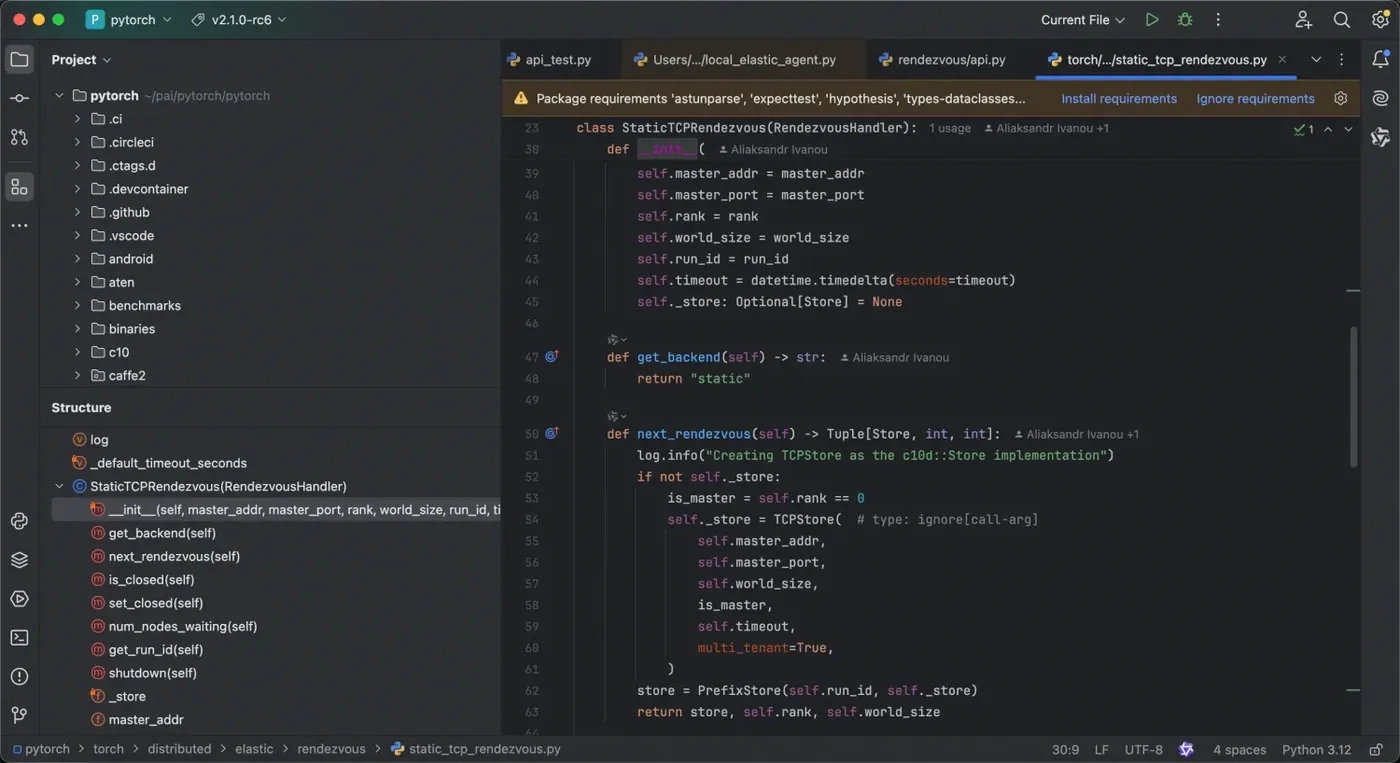Open the Services tool window icon
The width and height of the screenshot is (1400, 763).
(19, 599)
